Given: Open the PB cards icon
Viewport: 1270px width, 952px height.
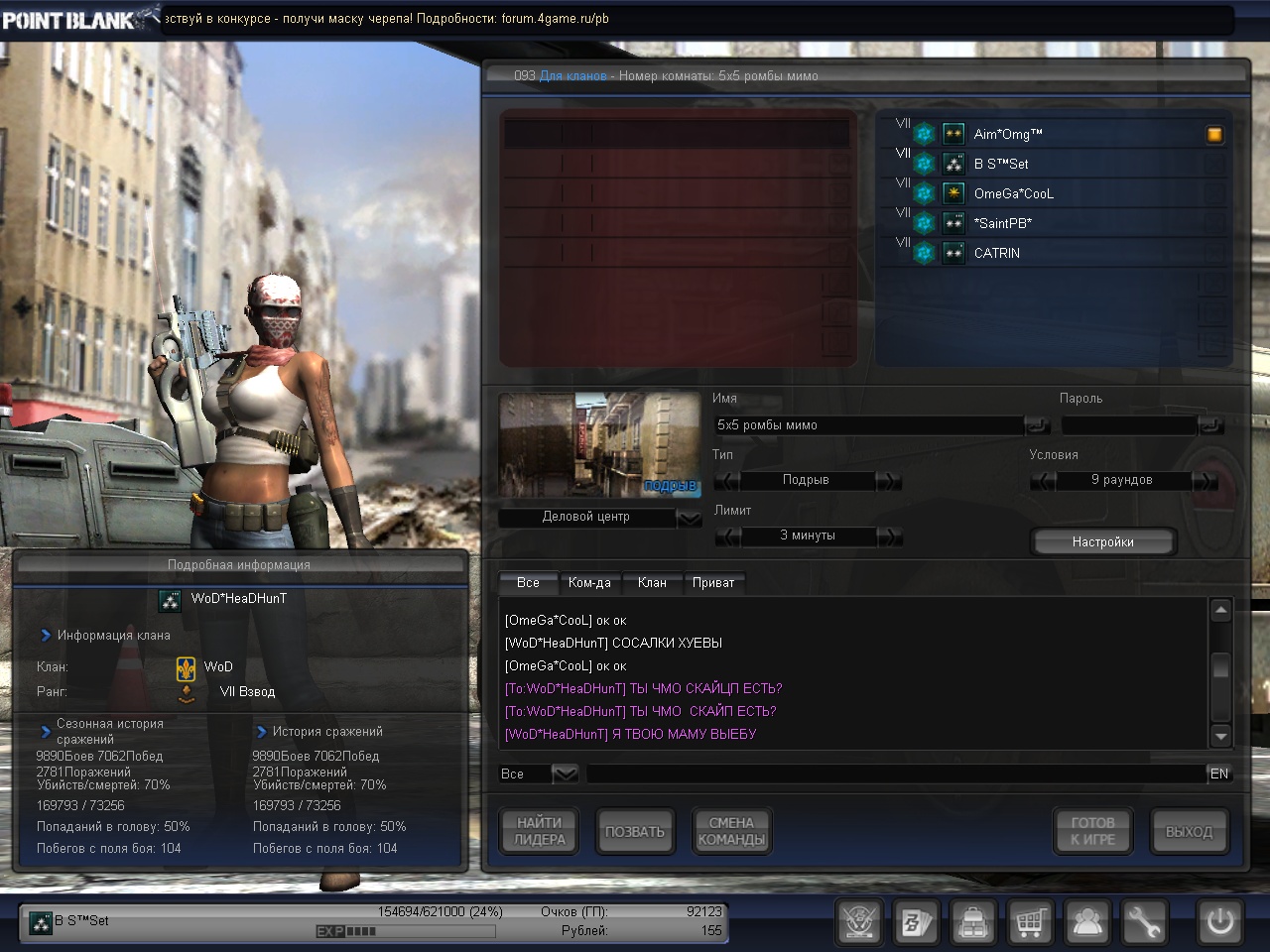Looking at the screenshot, I should click(x=915, y=922).
